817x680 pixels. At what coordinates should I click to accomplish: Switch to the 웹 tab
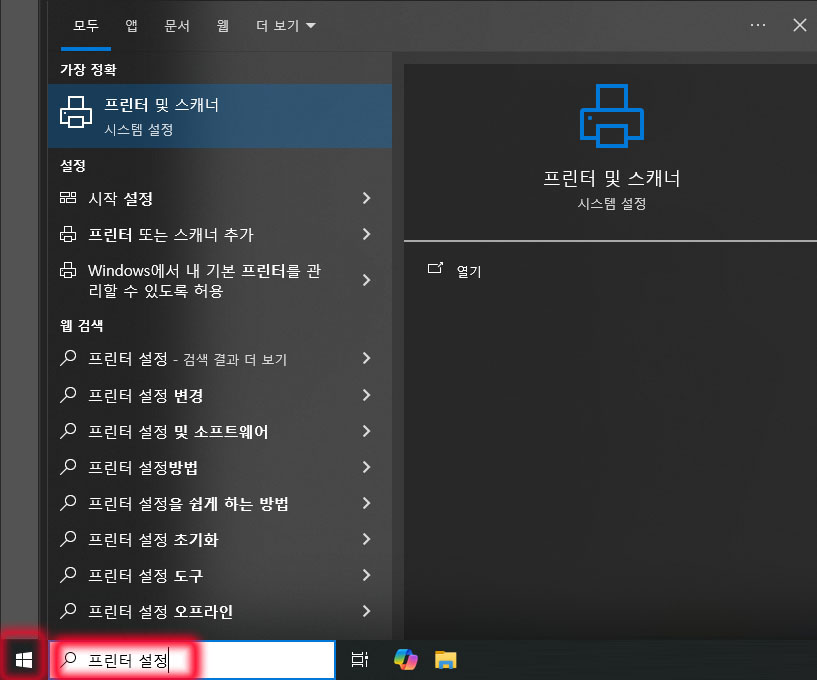click(223, 26)
